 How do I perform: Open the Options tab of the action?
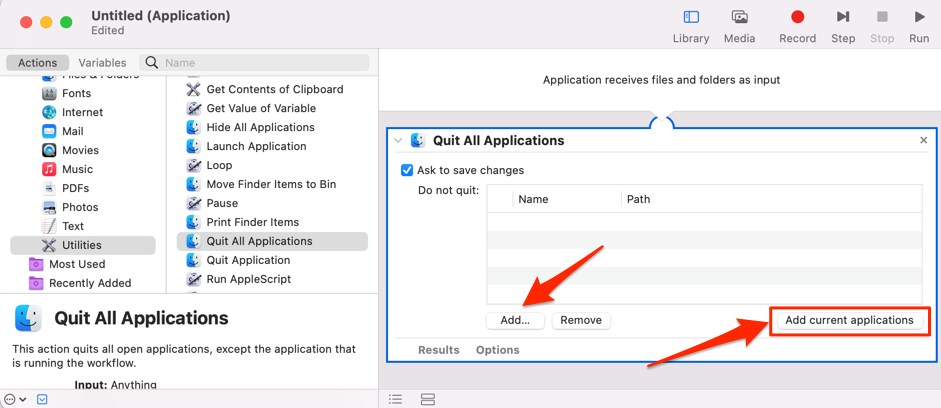click(497, 350)
